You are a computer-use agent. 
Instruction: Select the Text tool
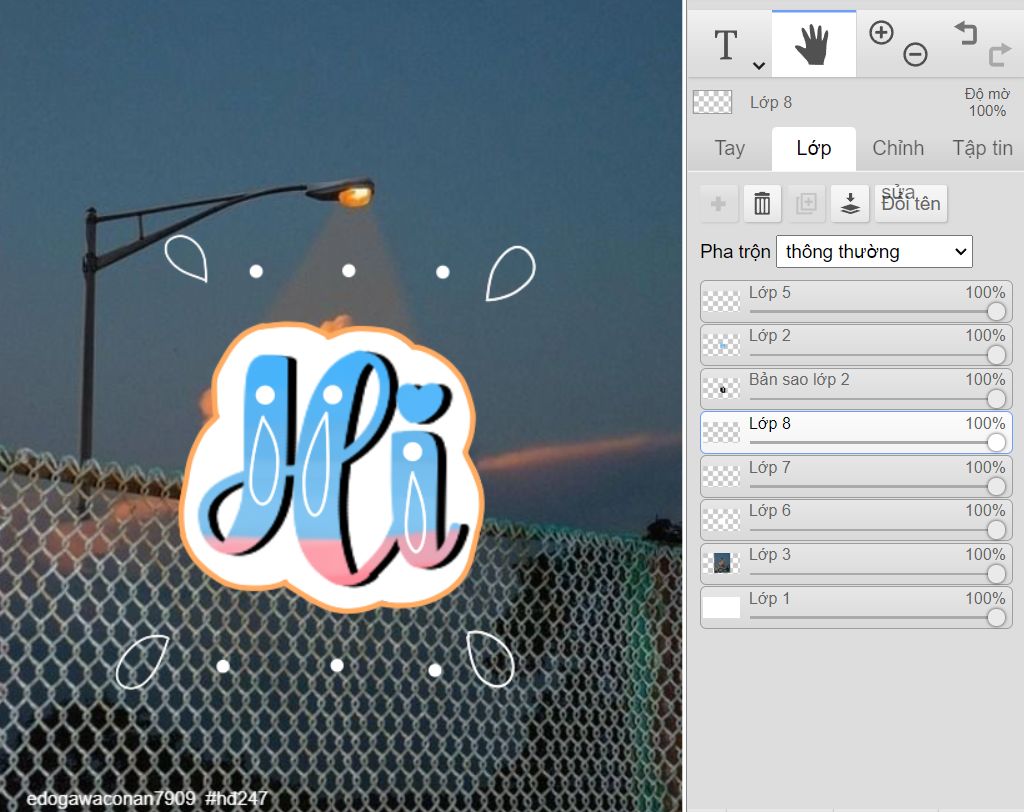point(726,45)
